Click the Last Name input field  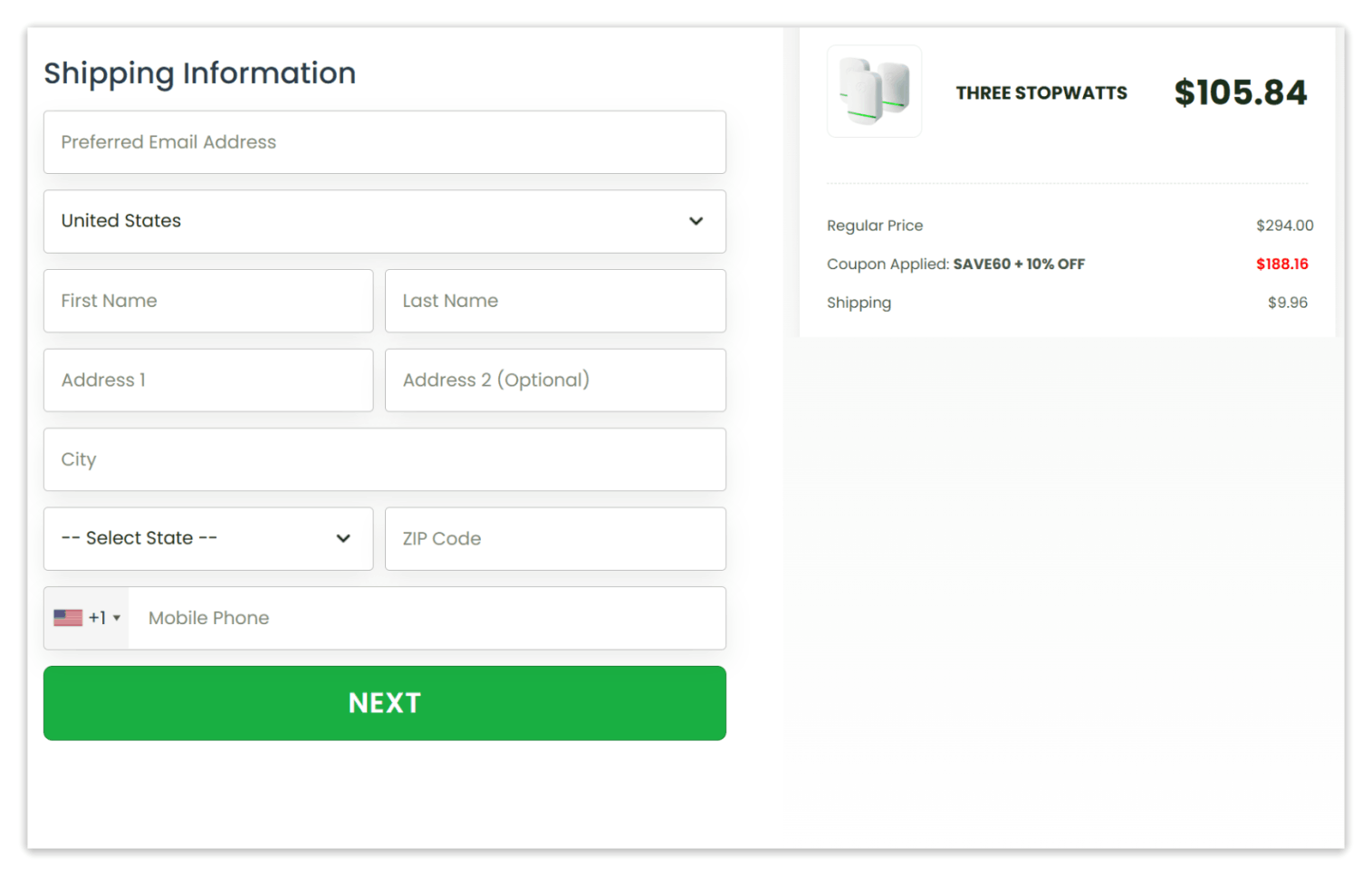click(555, 301)
